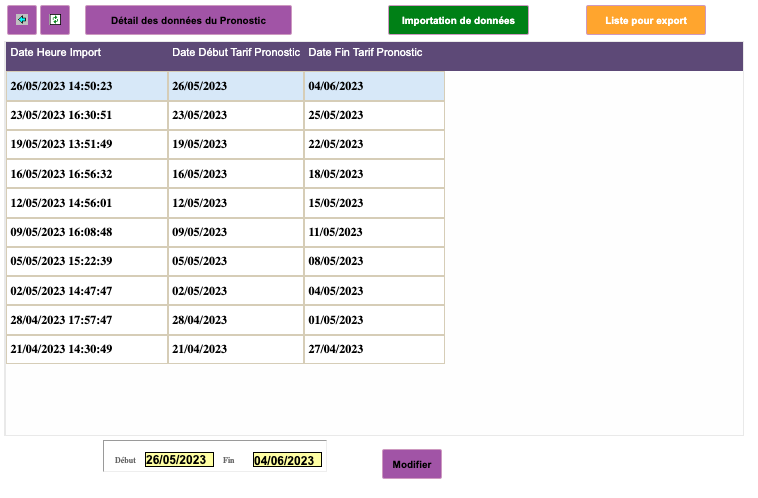Select the row imported 16/05/2023 16:56:32
Viewport: 758px width, 498px height.
225,174
